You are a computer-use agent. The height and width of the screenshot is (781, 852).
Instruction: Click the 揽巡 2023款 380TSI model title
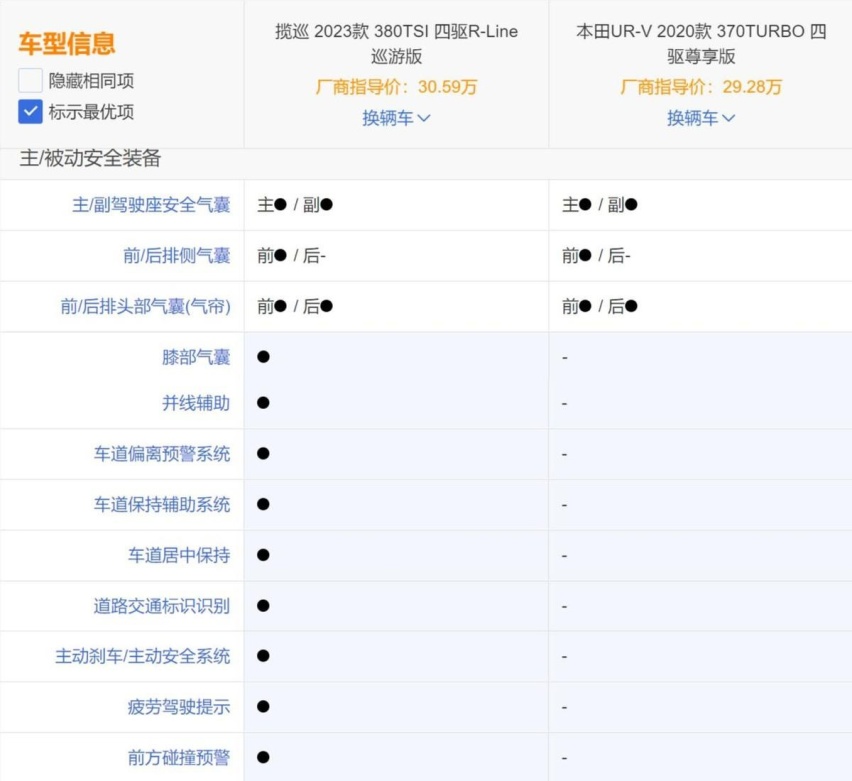click(396, 43)
